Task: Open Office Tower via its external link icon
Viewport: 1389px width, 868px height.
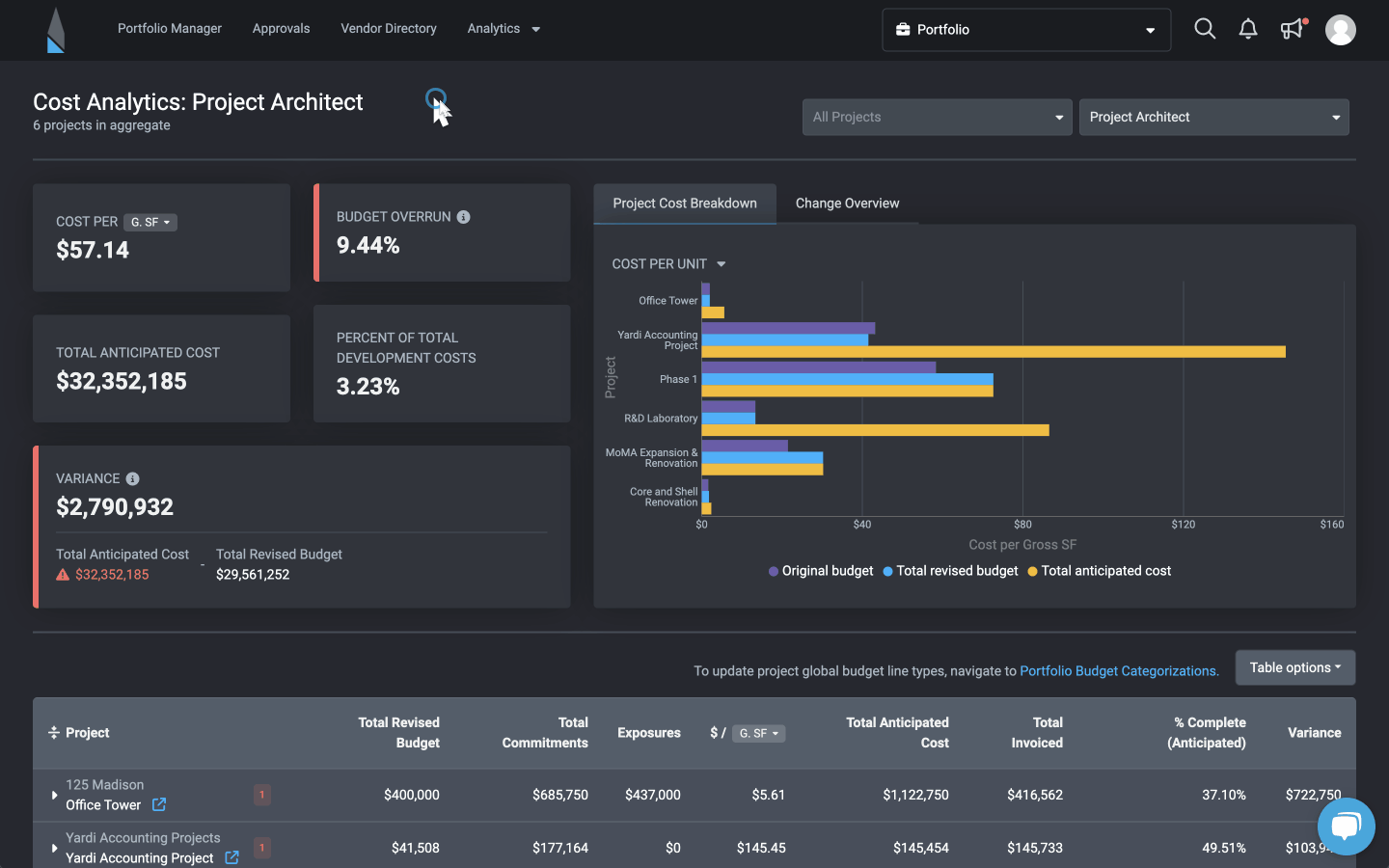Action: (x=157, y=806)
